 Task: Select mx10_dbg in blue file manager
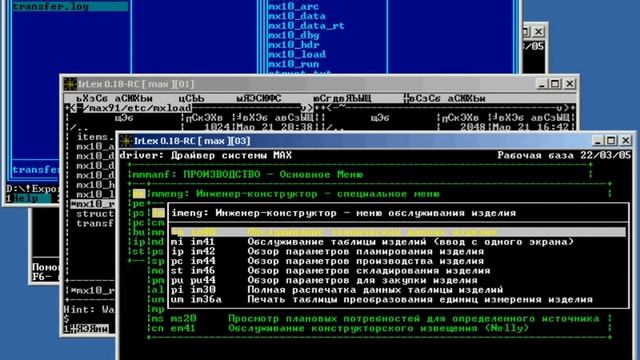[x=293, y=35]
